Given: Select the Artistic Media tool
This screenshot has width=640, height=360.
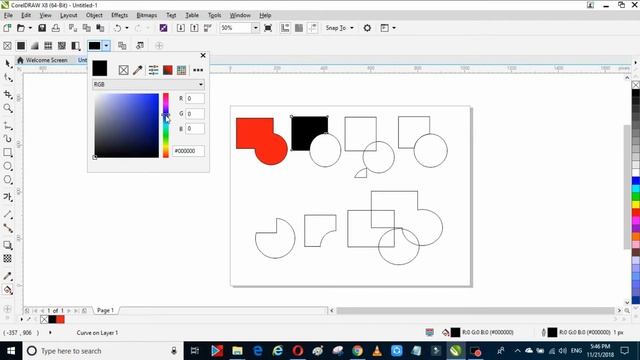Looking at the screenshot, I should click(8, 139).
